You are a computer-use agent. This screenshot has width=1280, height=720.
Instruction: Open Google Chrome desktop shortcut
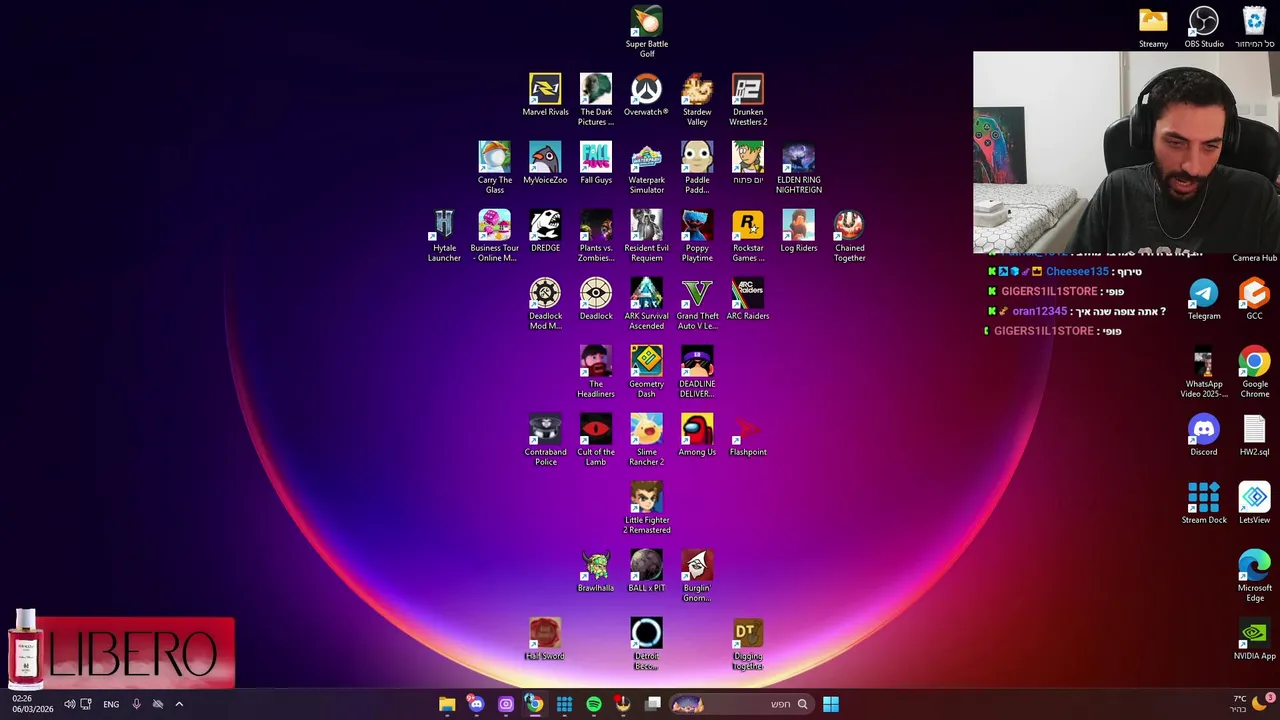tap(1254, 371)
